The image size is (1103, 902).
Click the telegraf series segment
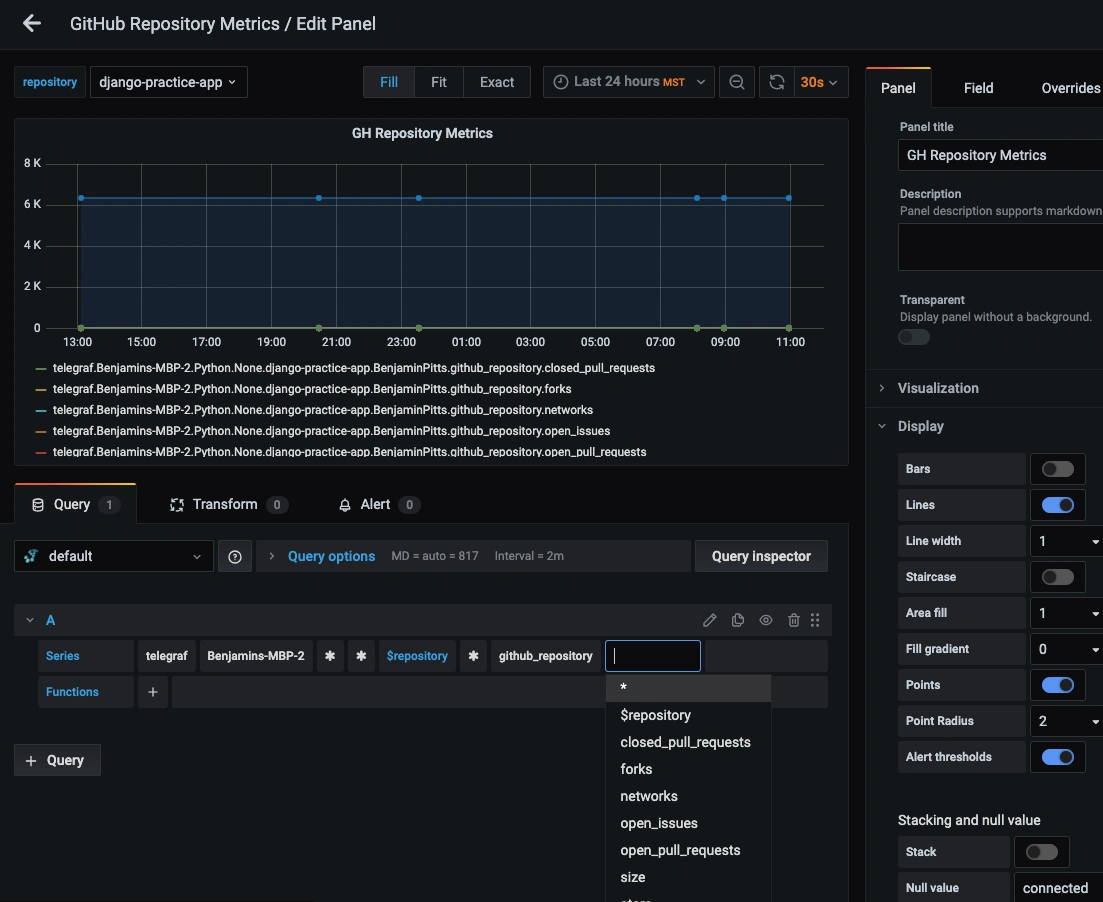[x=167, y=656]
